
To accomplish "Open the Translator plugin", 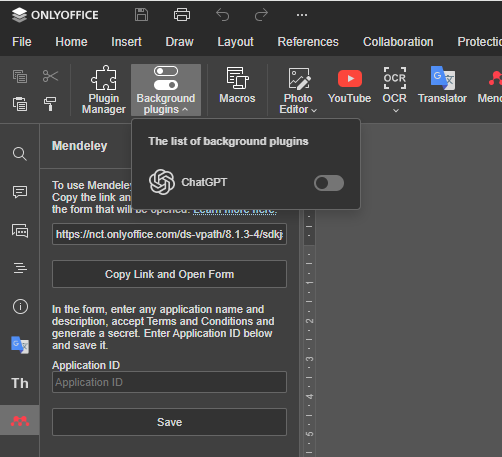I will (x=442, y=85).
